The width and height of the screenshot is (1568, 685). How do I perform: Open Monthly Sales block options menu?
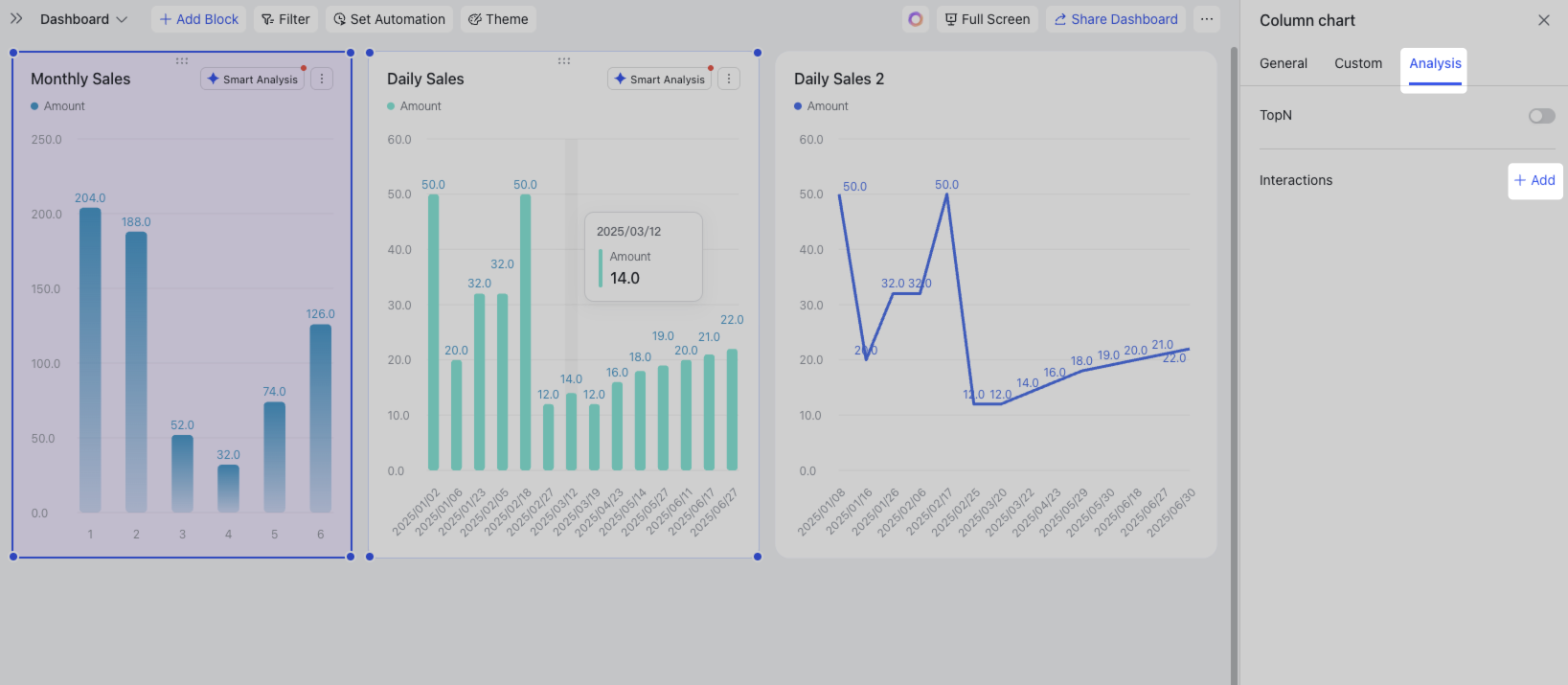point(322,80)
